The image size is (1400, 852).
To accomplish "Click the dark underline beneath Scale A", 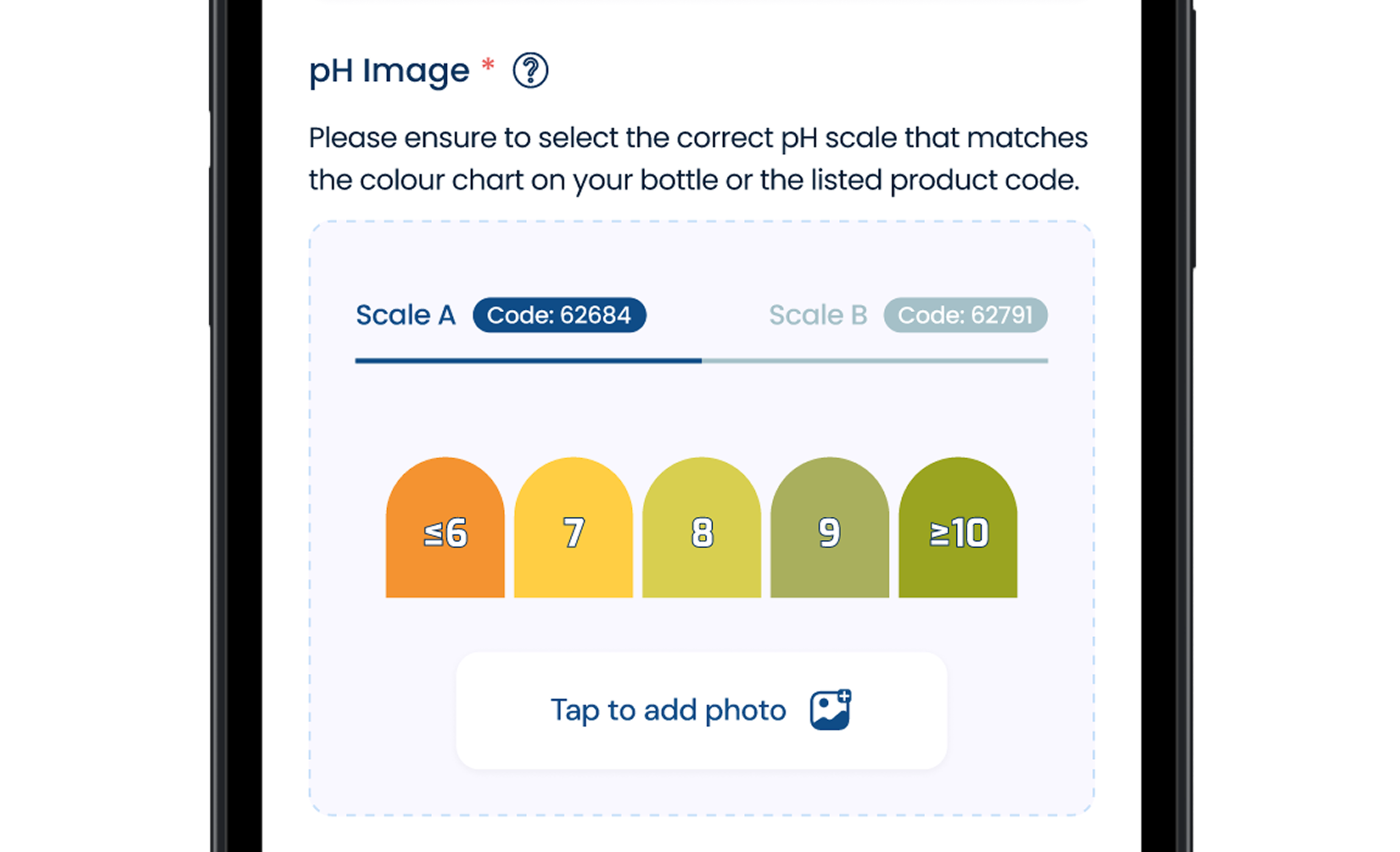I will coord(528,361).
